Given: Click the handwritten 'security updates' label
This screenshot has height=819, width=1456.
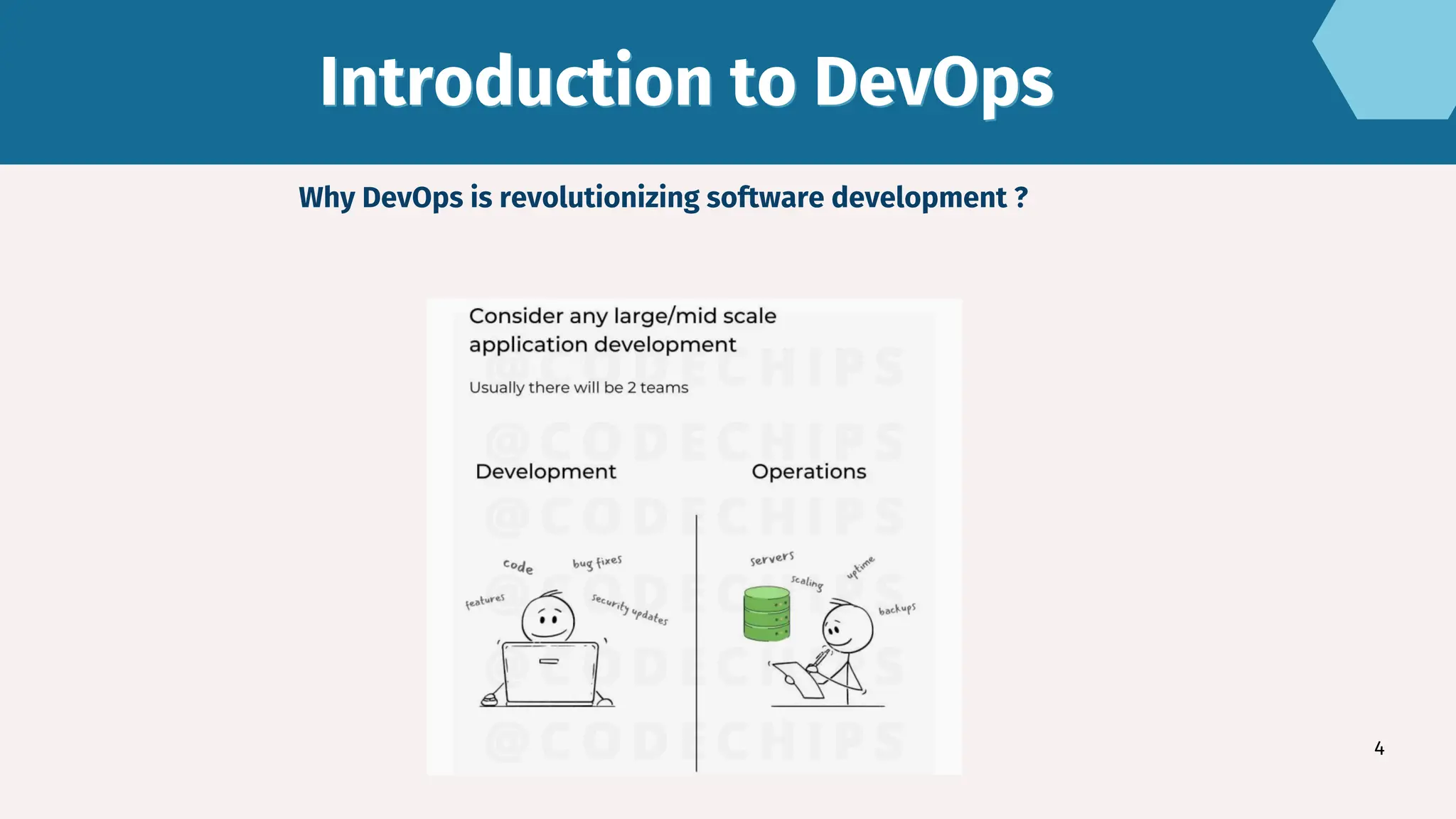Looking at the screenshot, I should (x=629, y=609).
